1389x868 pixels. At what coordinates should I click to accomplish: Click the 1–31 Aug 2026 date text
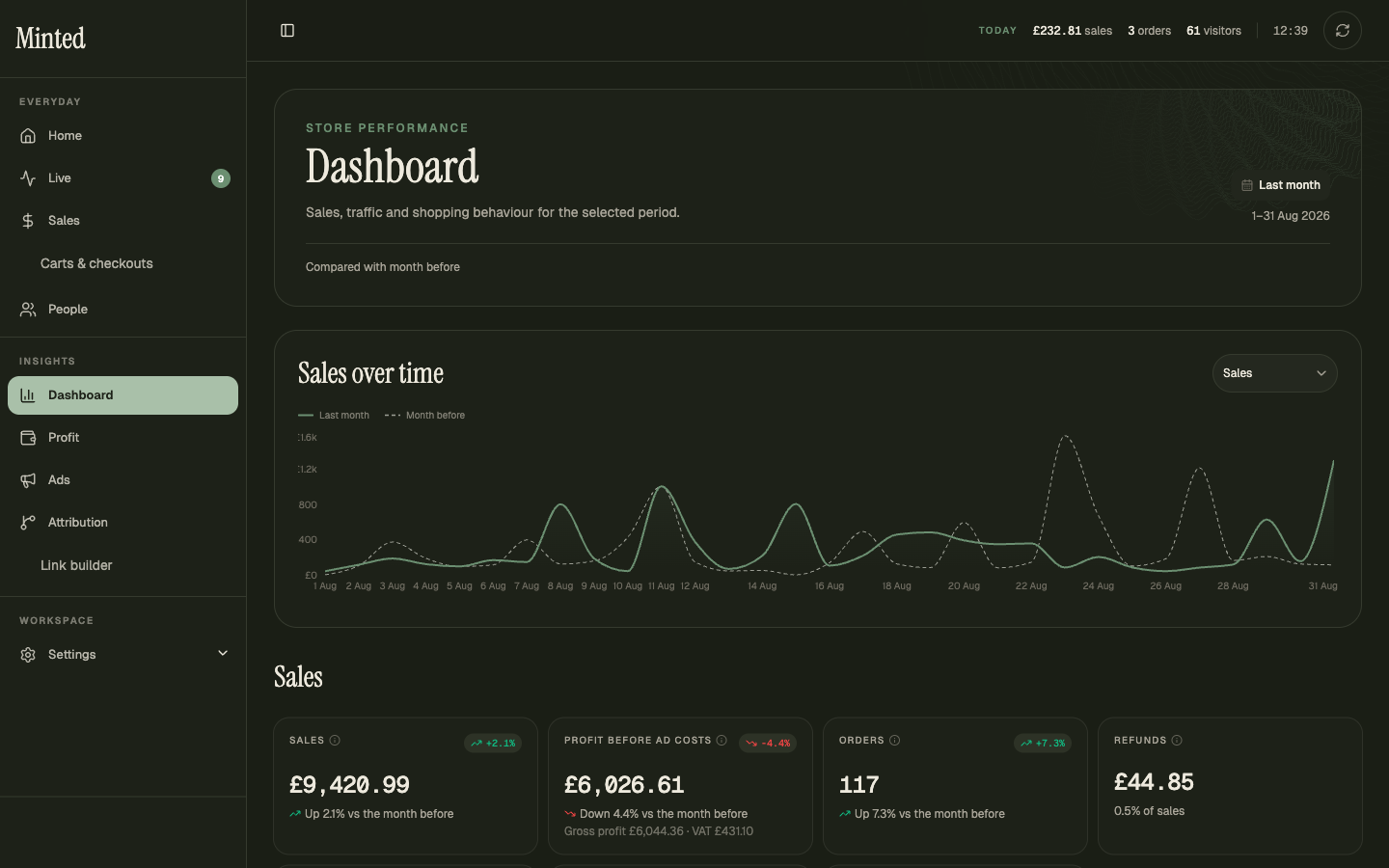coord(1291,216)
